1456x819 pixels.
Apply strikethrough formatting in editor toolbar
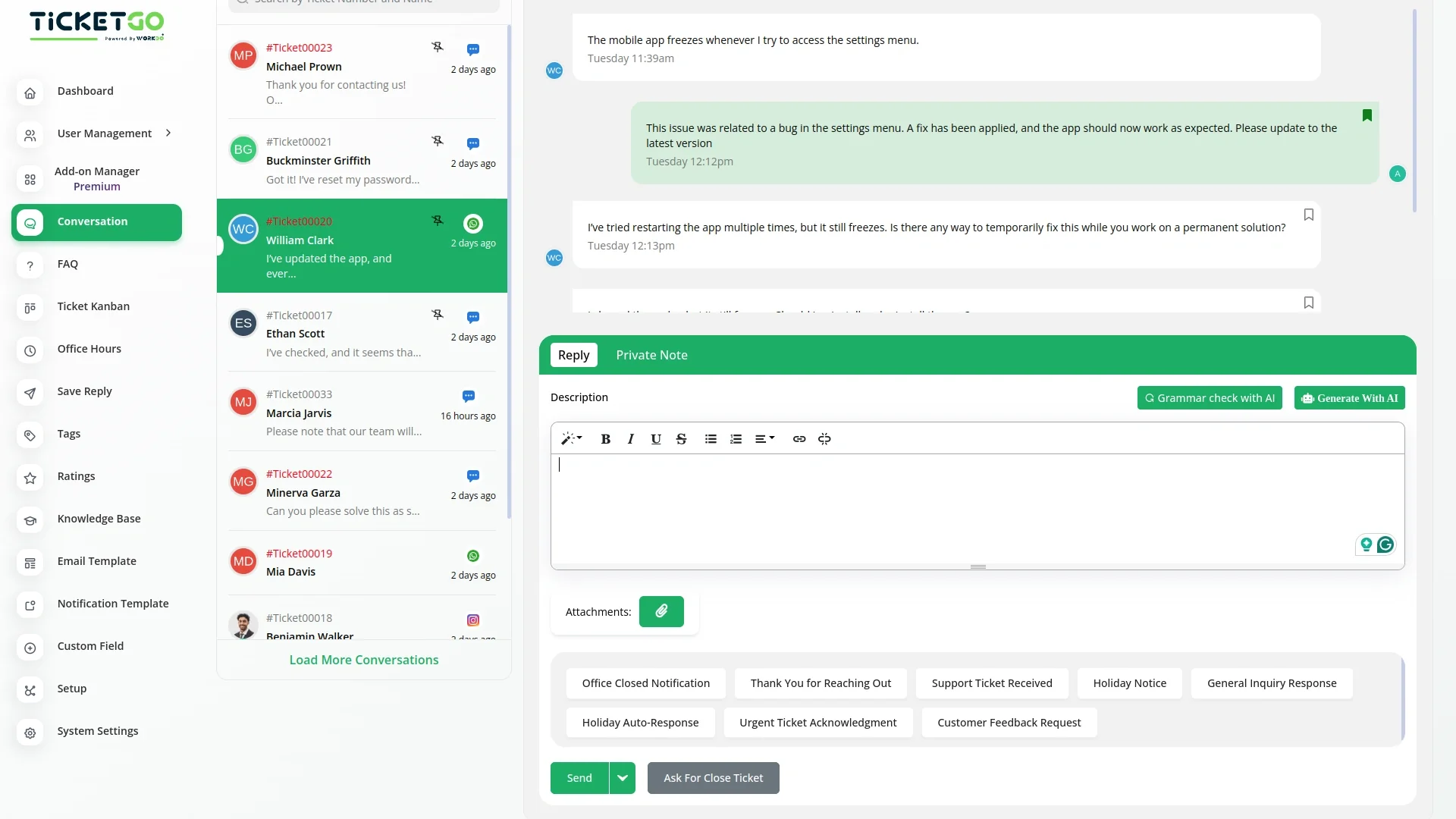point(681,439)
